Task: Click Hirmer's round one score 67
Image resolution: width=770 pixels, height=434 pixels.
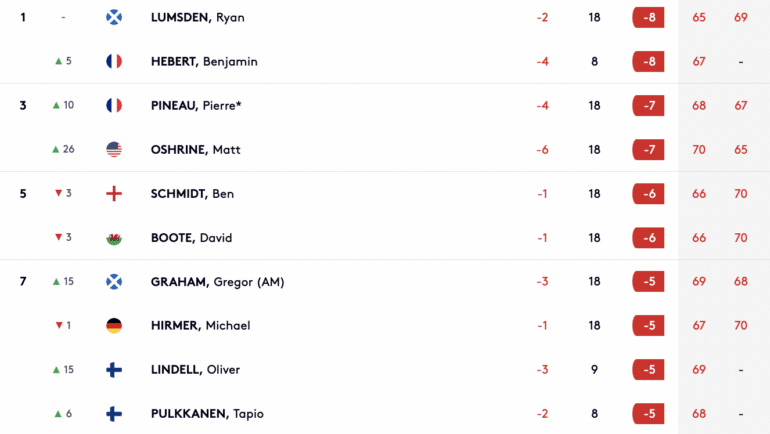Action: (x=699, y=326)
